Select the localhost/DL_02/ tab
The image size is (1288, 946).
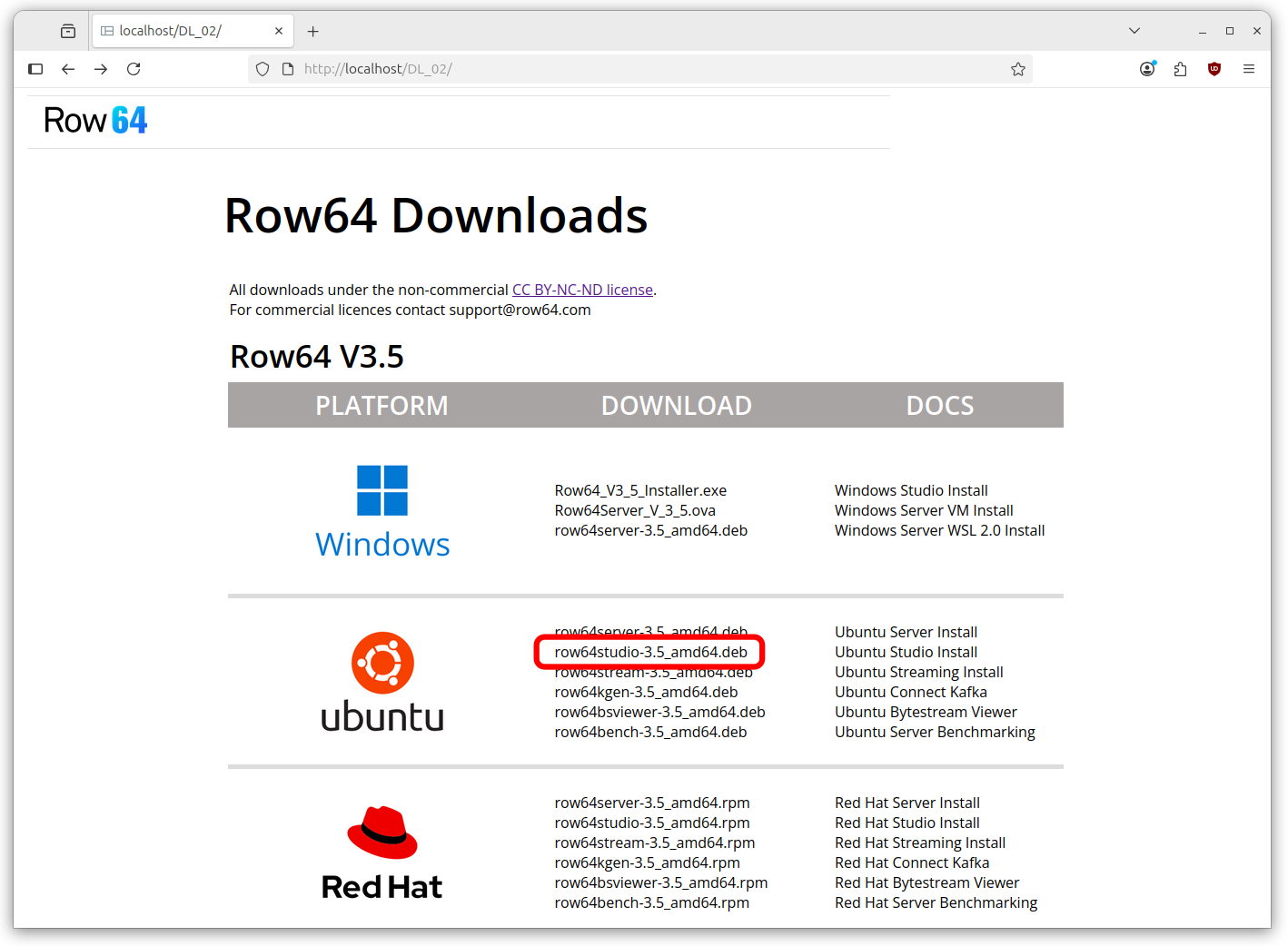pos(193,31)
